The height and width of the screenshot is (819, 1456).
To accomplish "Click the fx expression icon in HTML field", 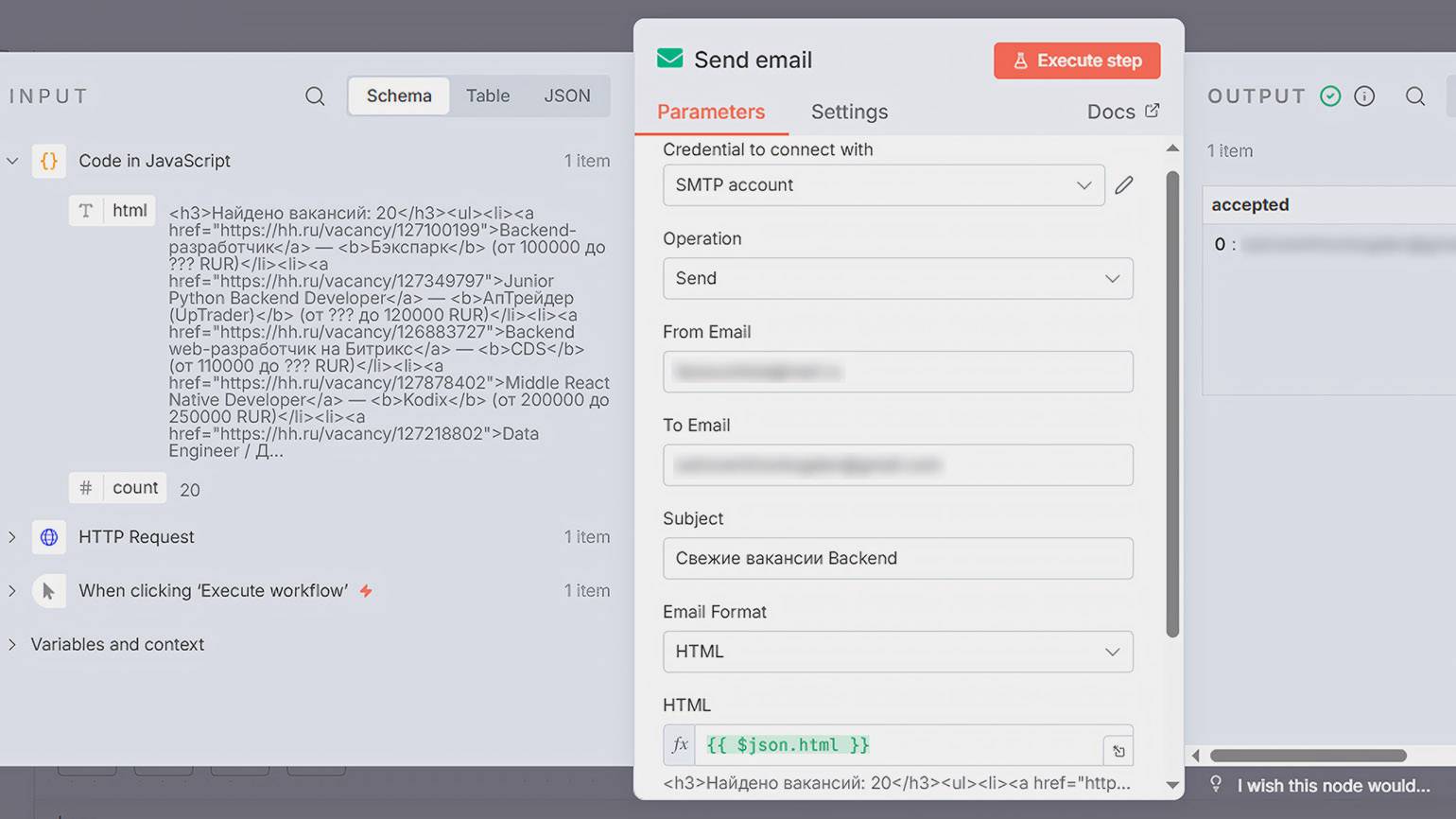I will click(680, 745).
